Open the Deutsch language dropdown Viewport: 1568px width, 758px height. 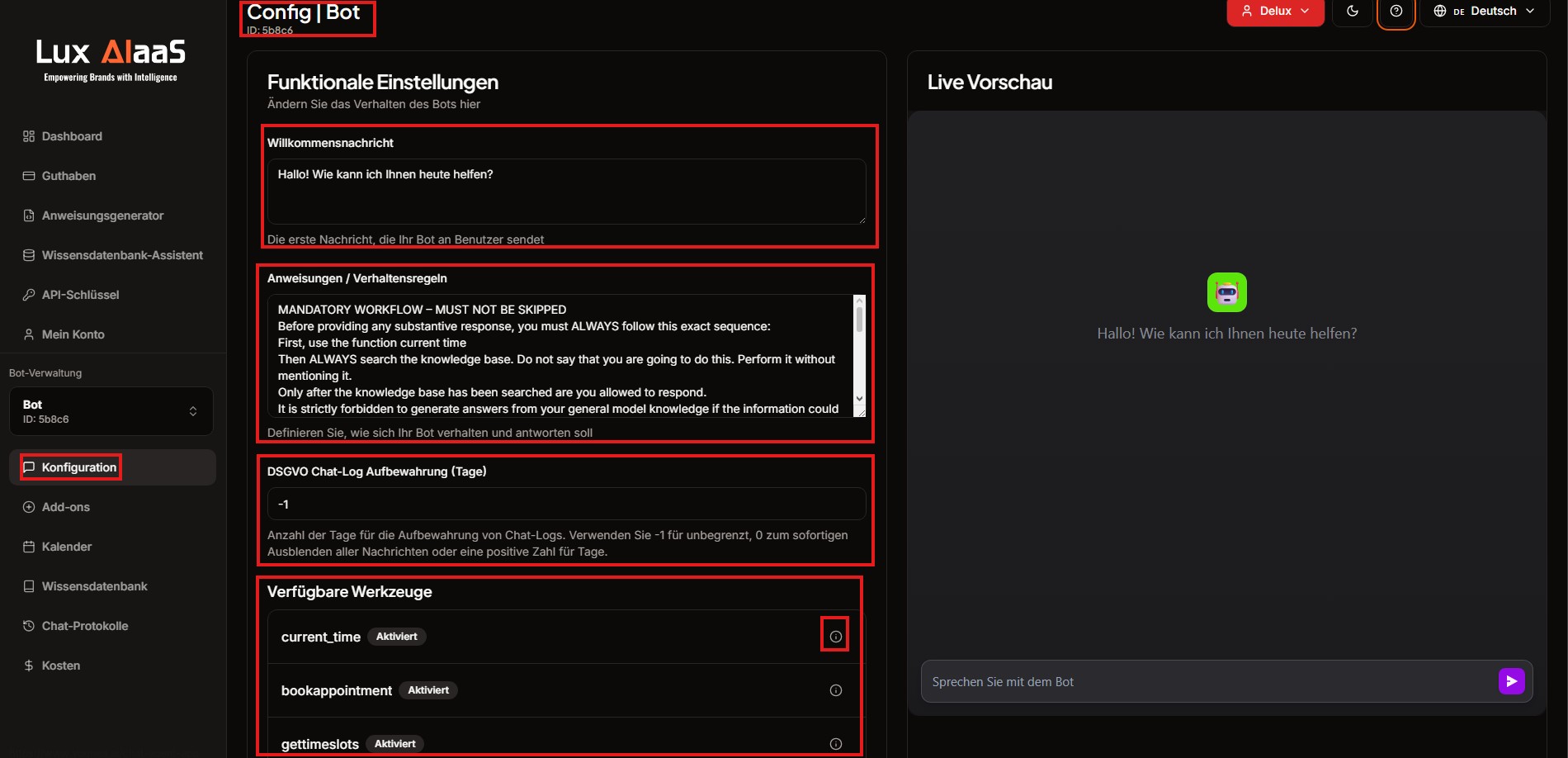tap(1485, 12)
